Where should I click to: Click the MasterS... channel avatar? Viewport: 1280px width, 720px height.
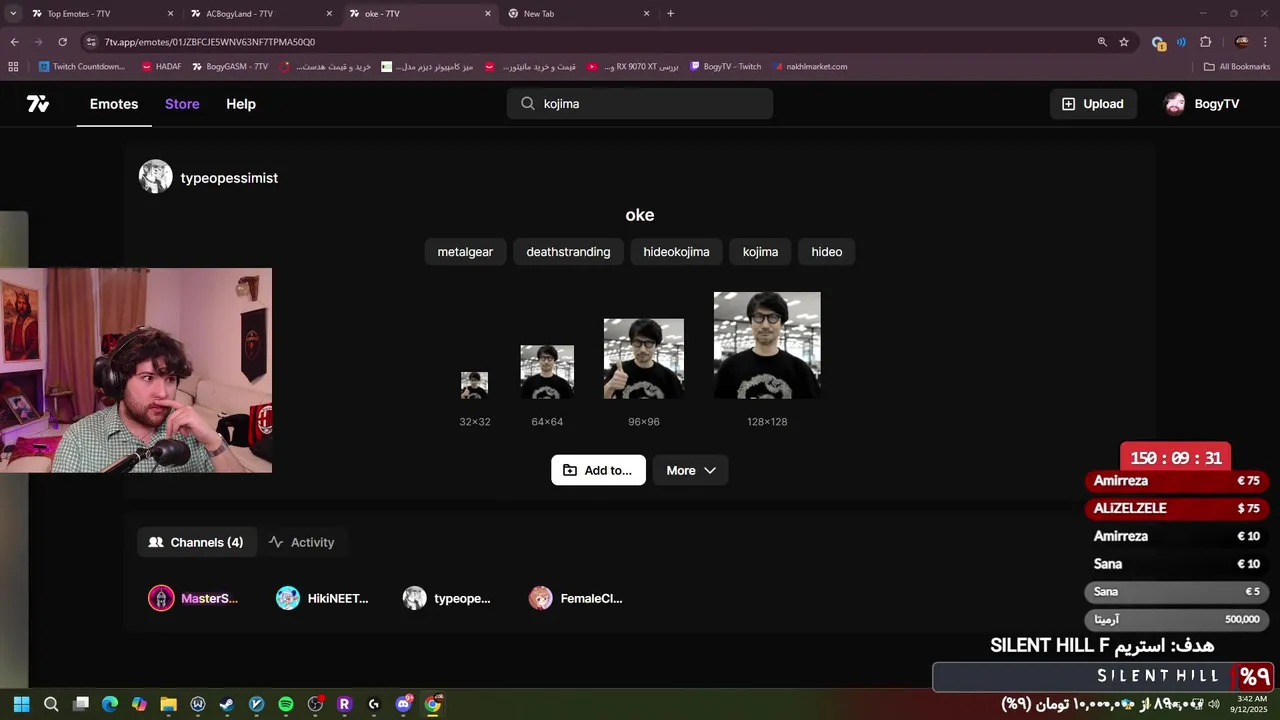click(x=161, y=598)
